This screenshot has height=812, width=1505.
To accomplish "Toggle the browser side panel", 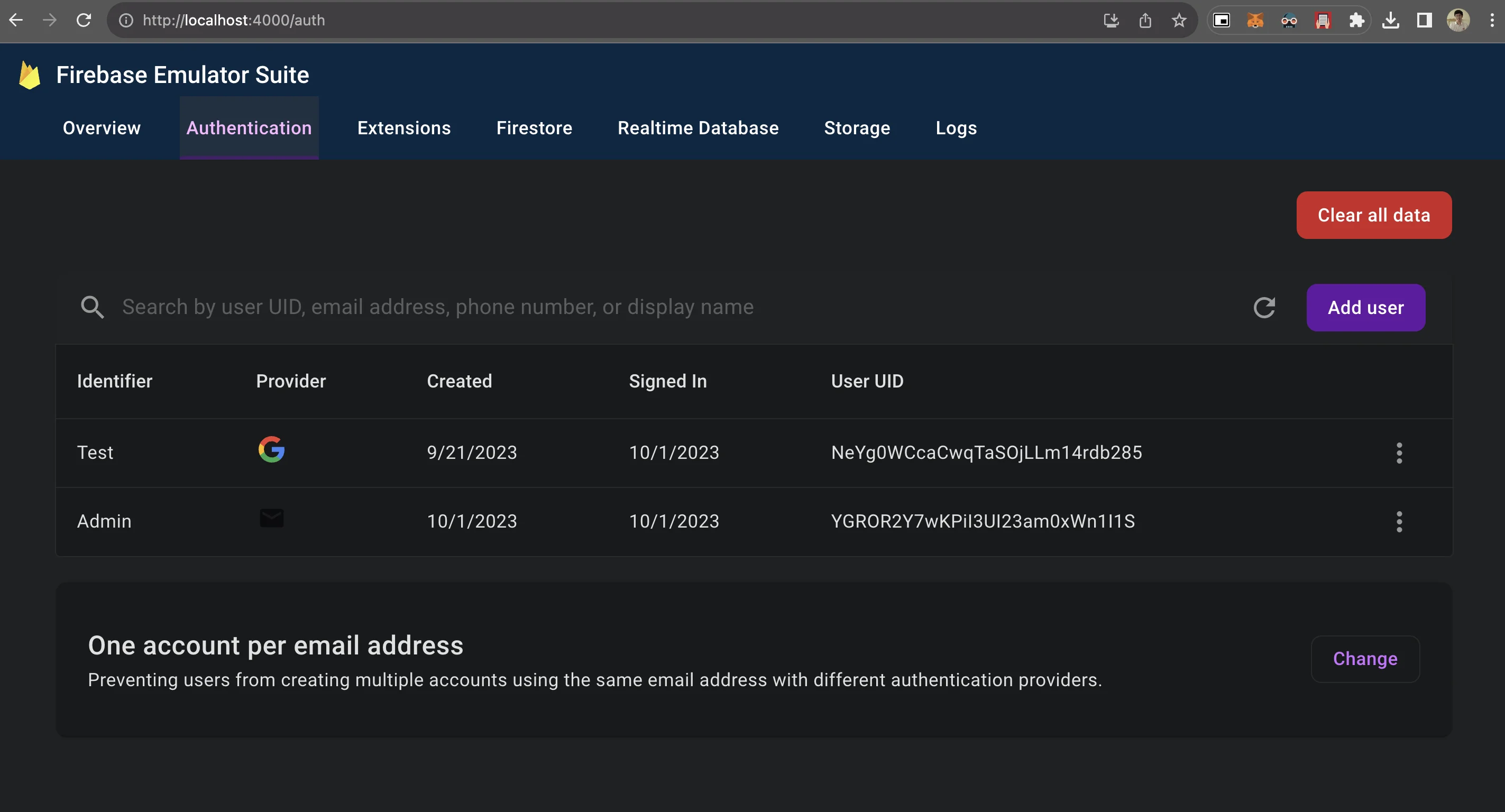I will pos(1425,21).
